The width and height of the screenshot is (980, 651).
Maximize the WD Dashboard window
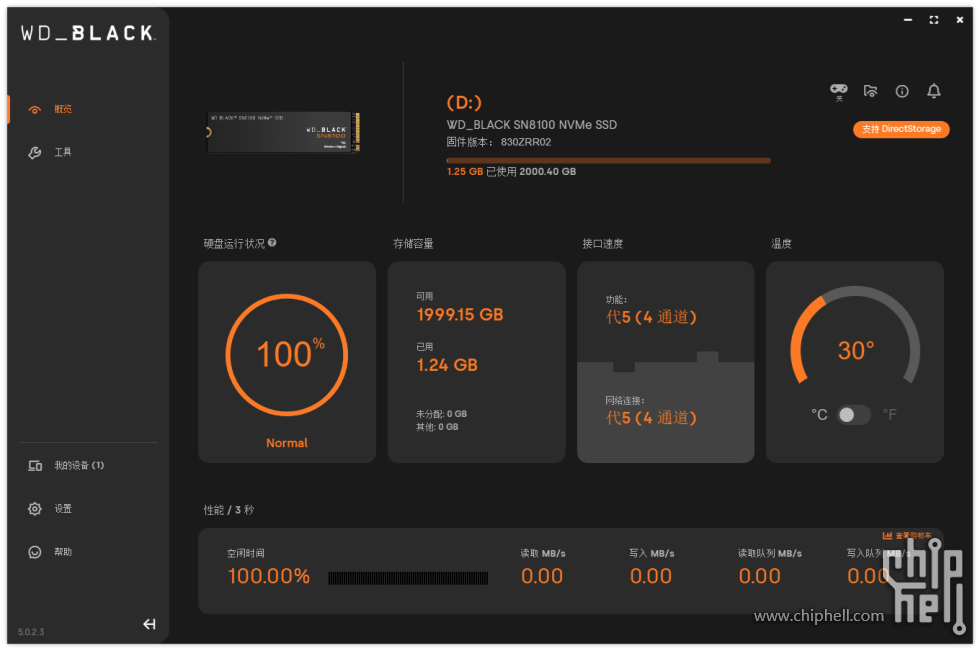click(x=934, y=20)
